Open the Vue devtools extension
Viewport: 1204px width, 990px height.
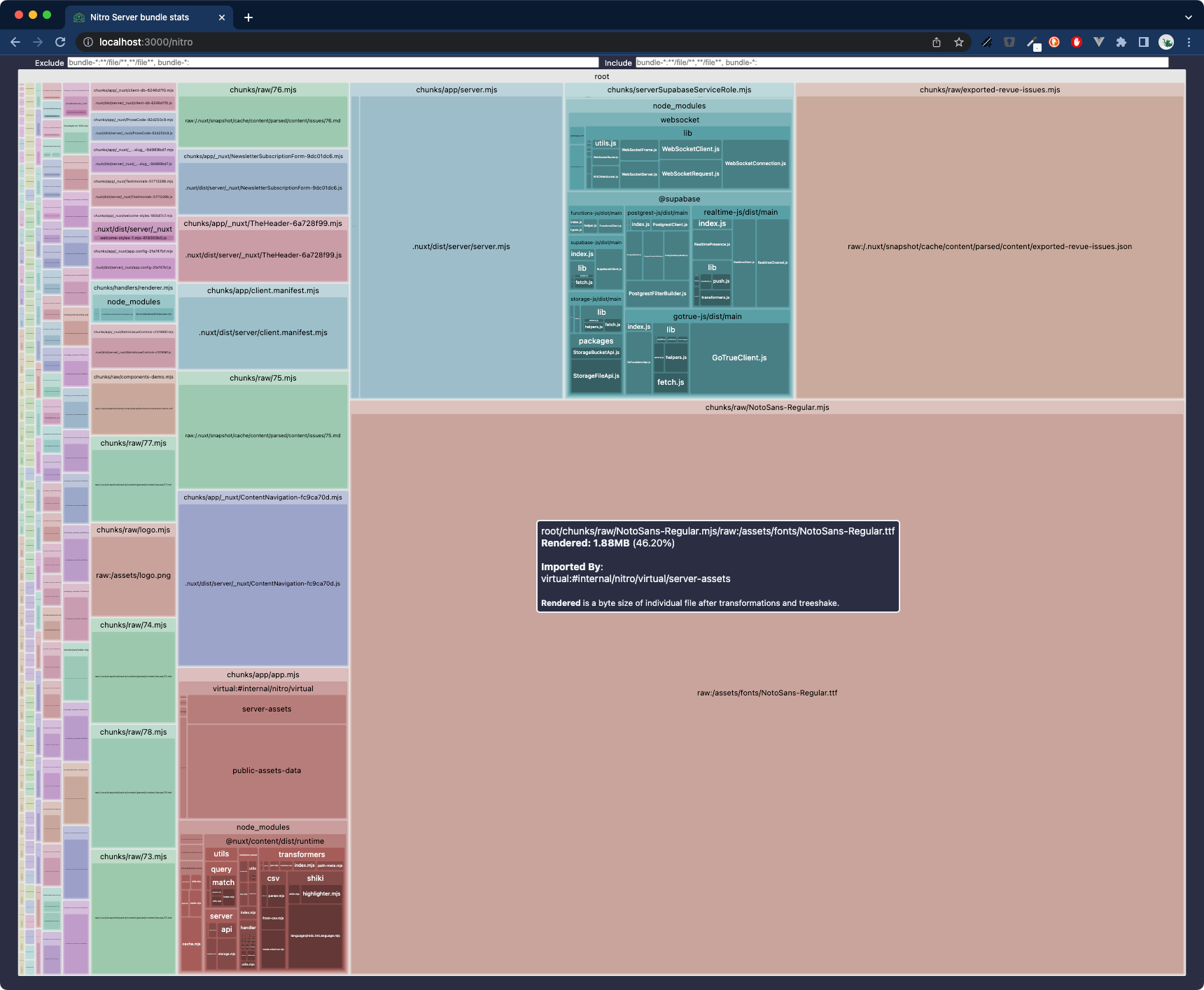(1099, 42)
